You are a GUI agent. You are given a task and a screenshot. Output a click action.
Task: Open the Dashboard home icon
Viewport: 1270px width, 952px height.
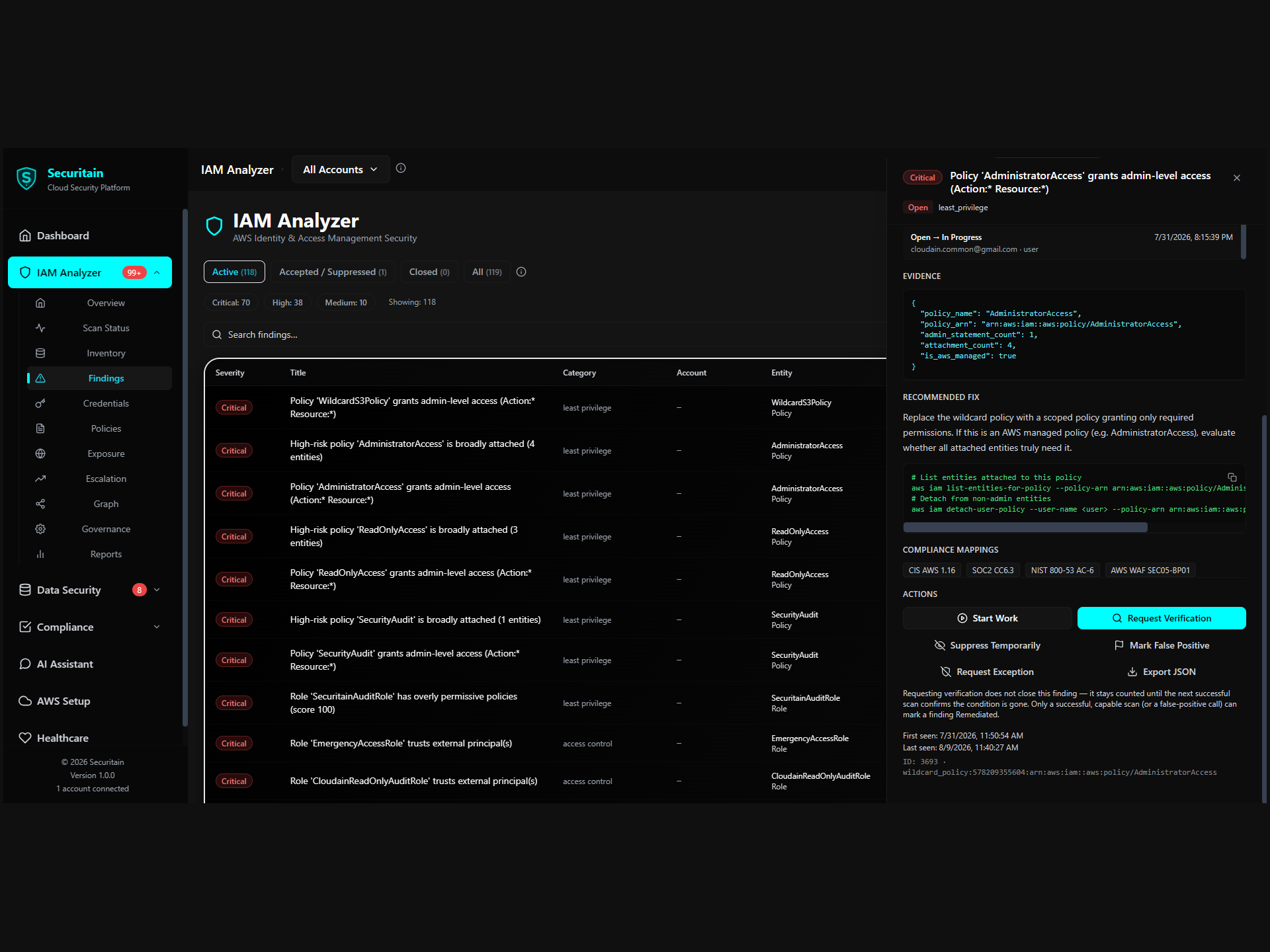click(25, 236)
